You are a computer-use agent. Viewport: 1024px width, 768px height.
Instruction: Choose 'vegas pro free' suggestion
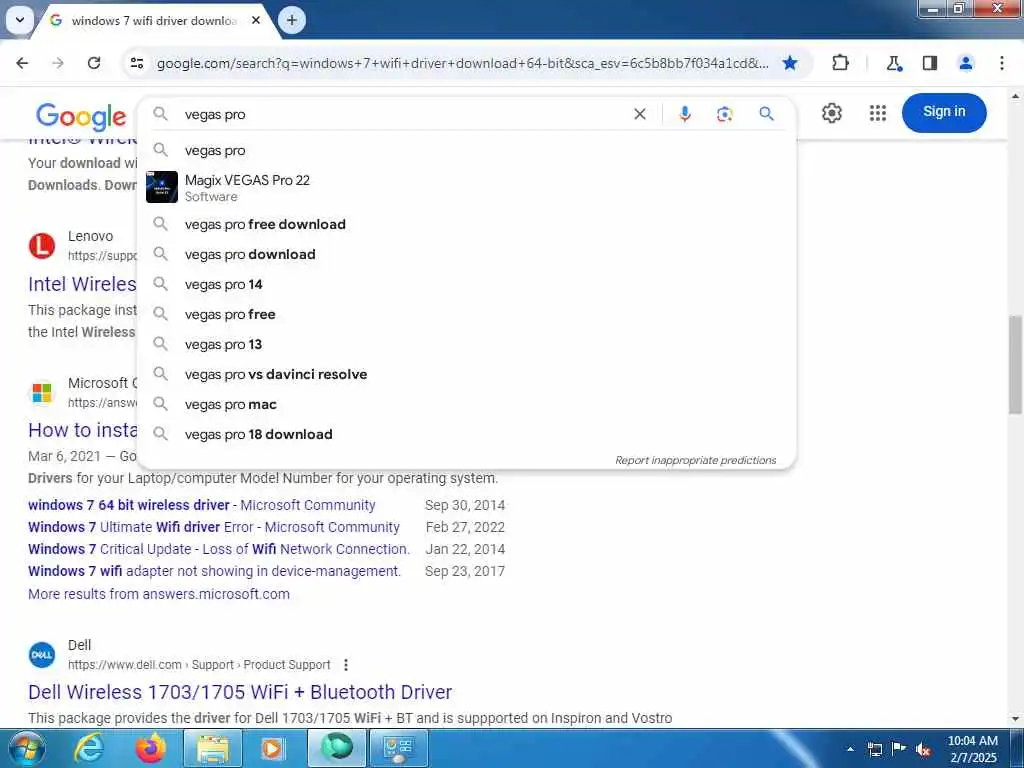[467, 314]
